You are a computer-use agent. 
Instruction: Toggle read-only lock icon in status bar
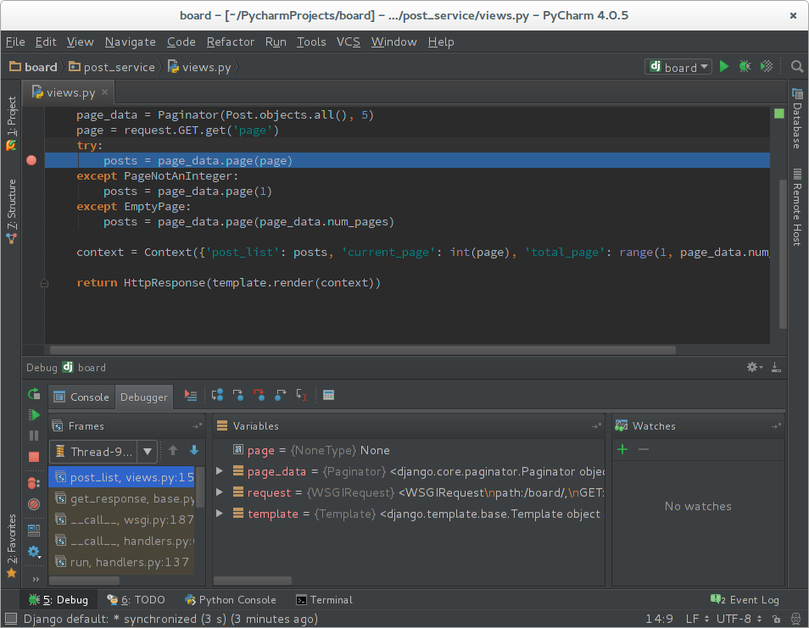pos(776,618)
